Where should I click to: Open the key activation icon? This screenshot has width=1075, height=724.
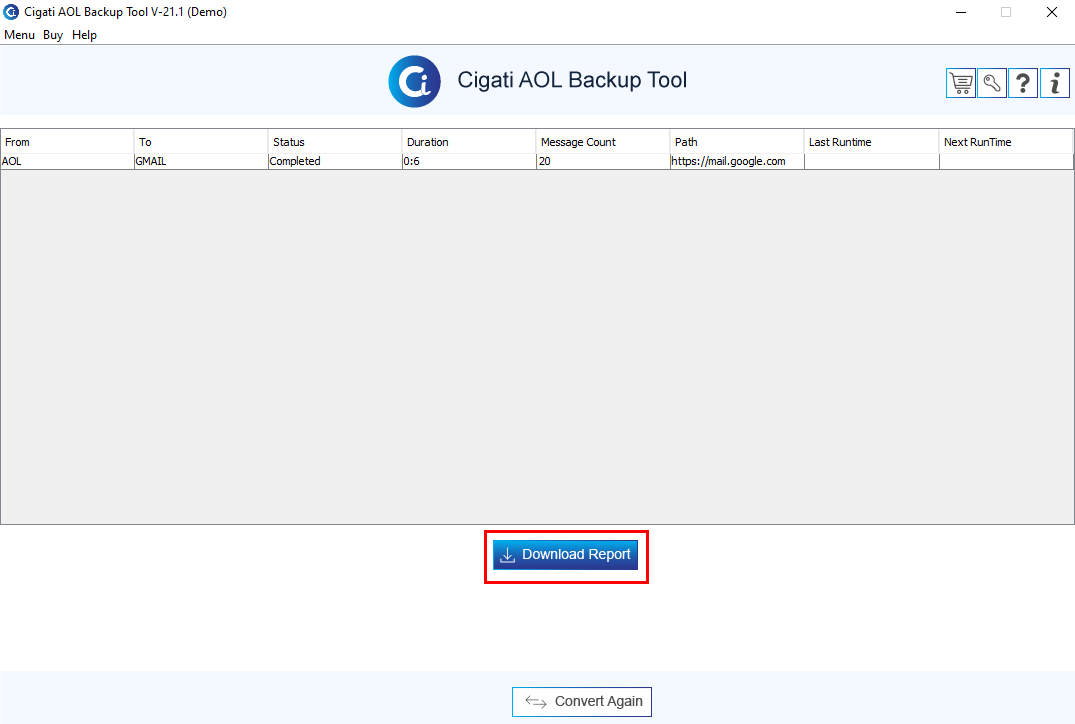tap(991, 84)
